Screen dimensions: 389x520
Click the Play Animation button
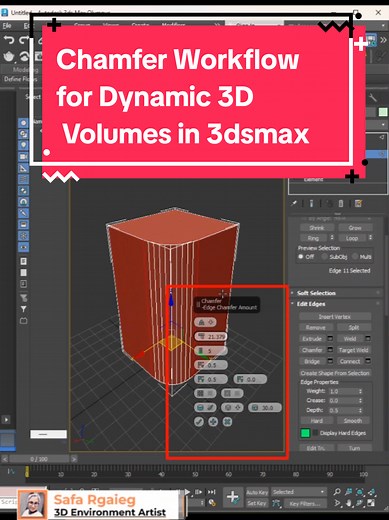[188, 492]
